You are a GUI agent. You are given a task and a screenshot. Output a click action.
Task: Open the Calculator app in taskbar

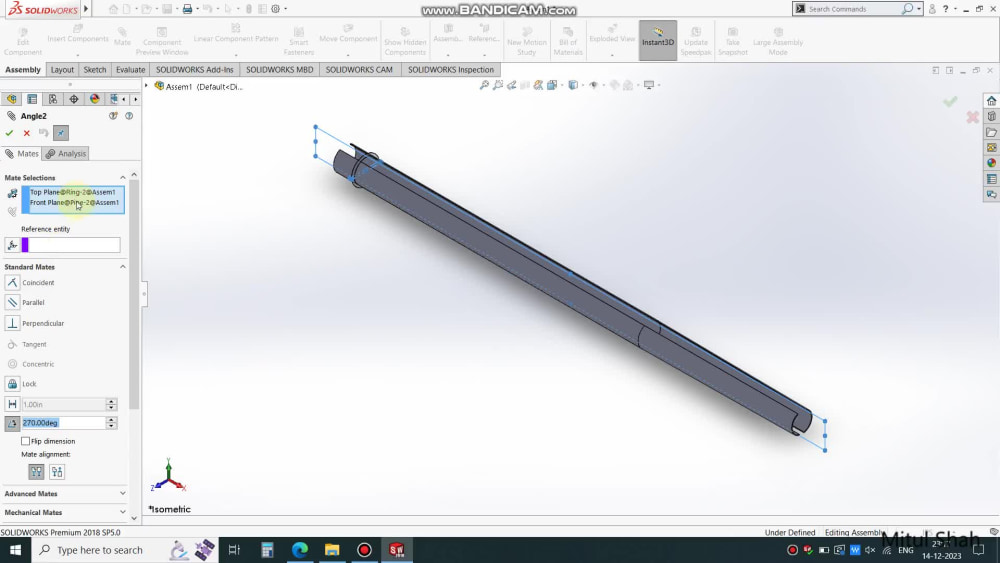coord(267,550)
